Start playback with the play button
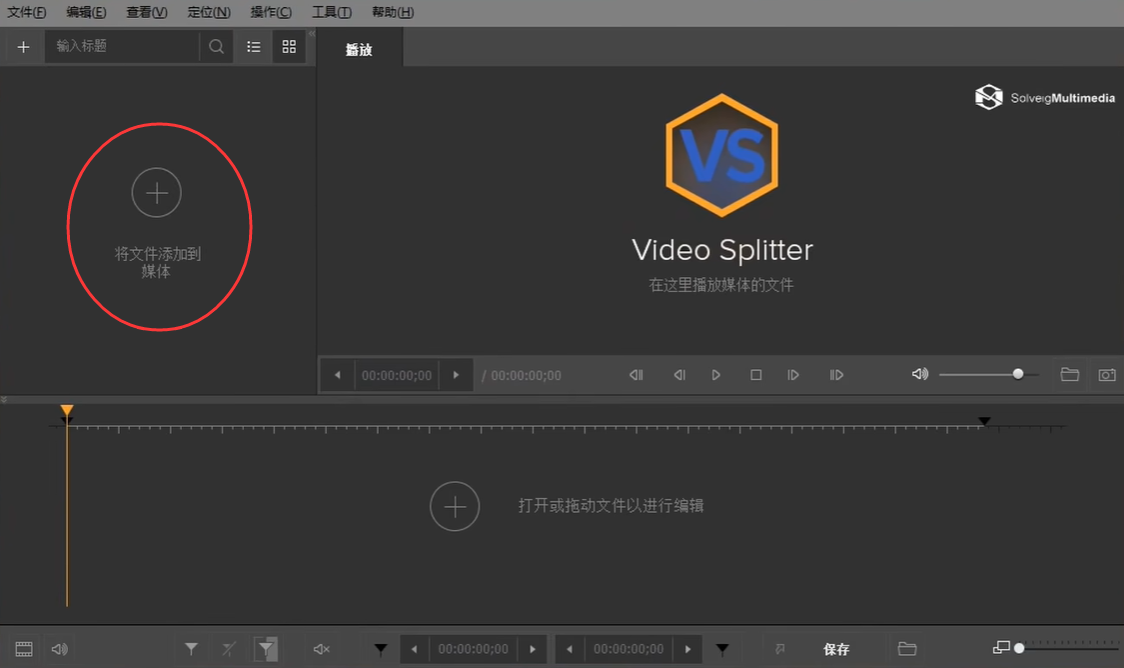1124x668 pixels. point(715,375)
